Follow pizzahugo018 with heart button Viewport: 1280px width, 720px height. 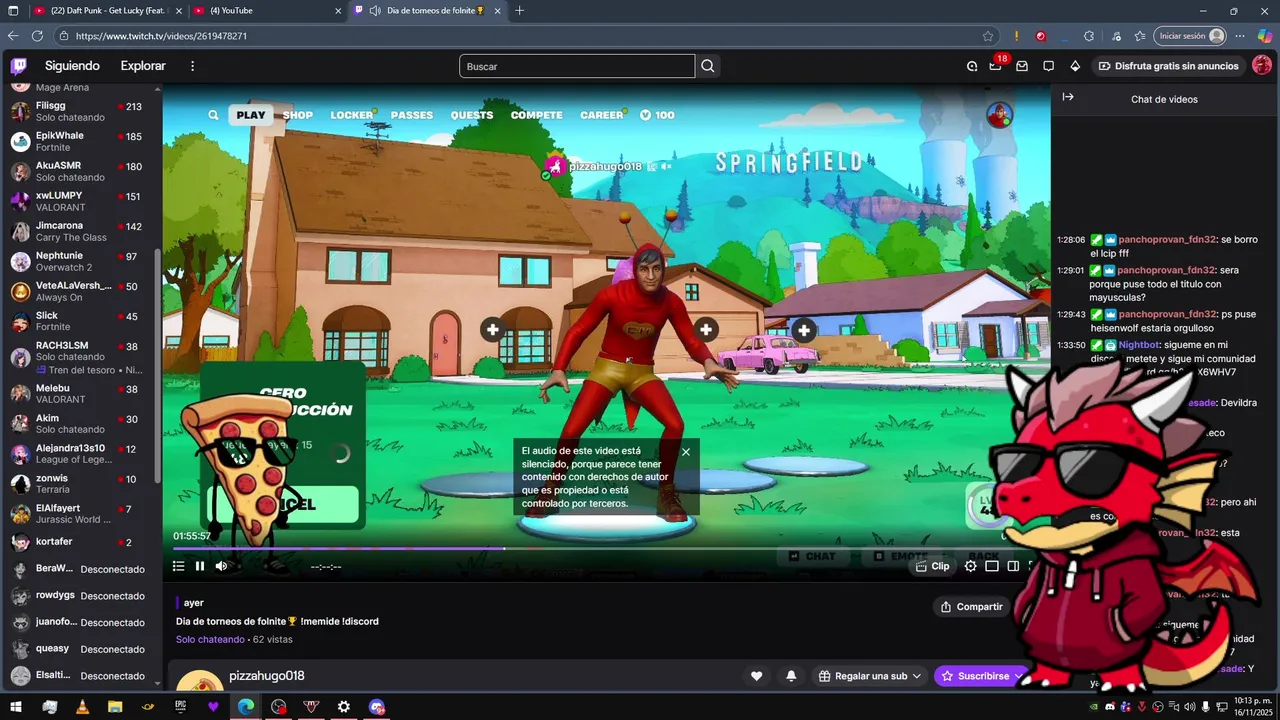click(757, 676)
